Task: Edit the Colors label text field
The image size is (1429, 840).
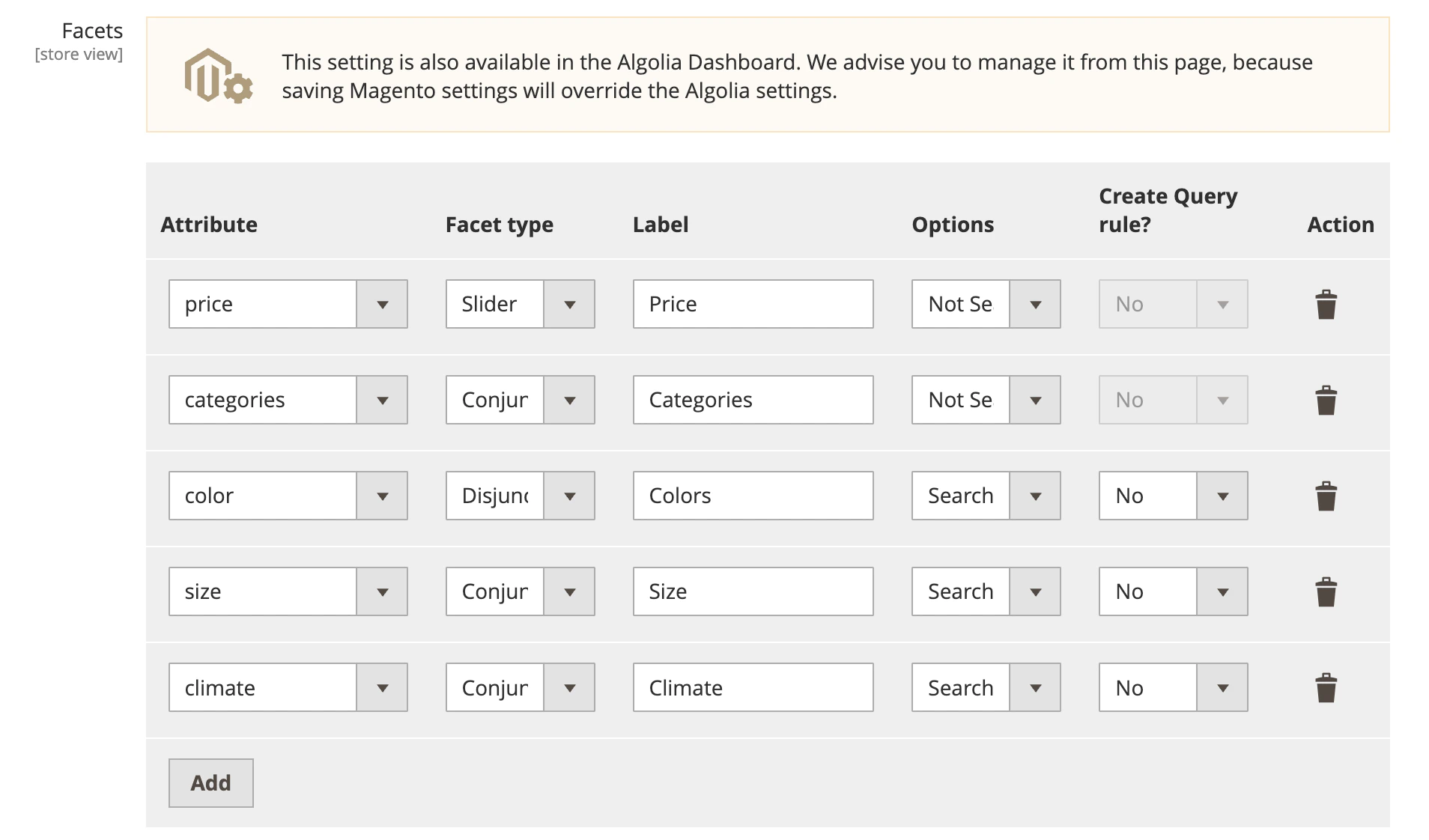Action: coord(752,495)
